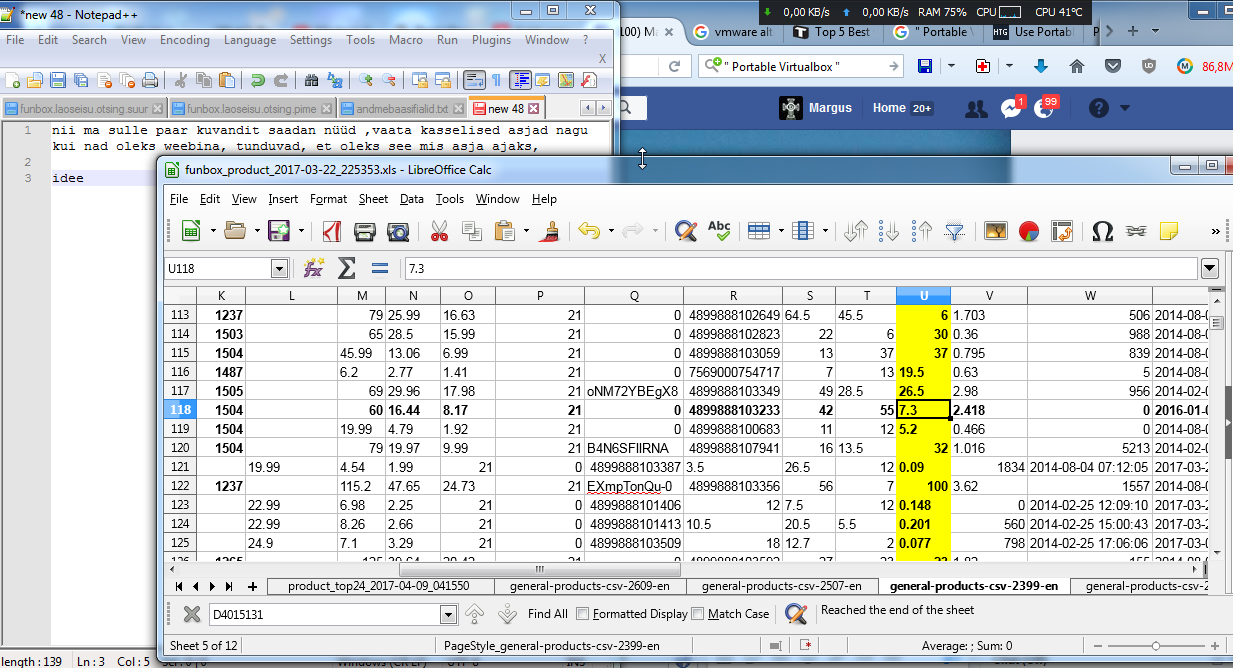Click the AutoFilter funnel icon

click(955, 232)
